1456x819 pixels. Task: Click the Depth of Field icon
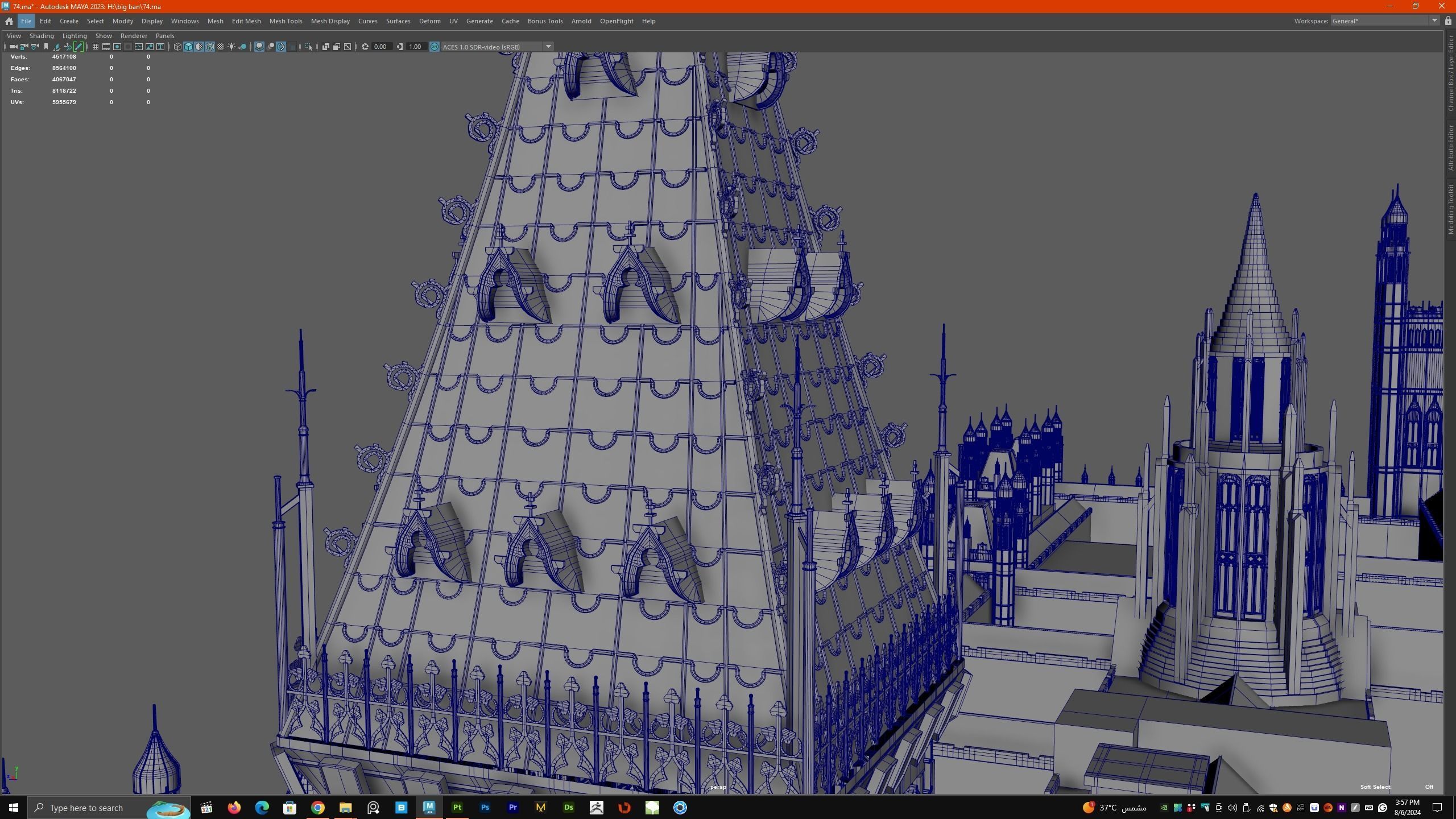coord(292,47)
